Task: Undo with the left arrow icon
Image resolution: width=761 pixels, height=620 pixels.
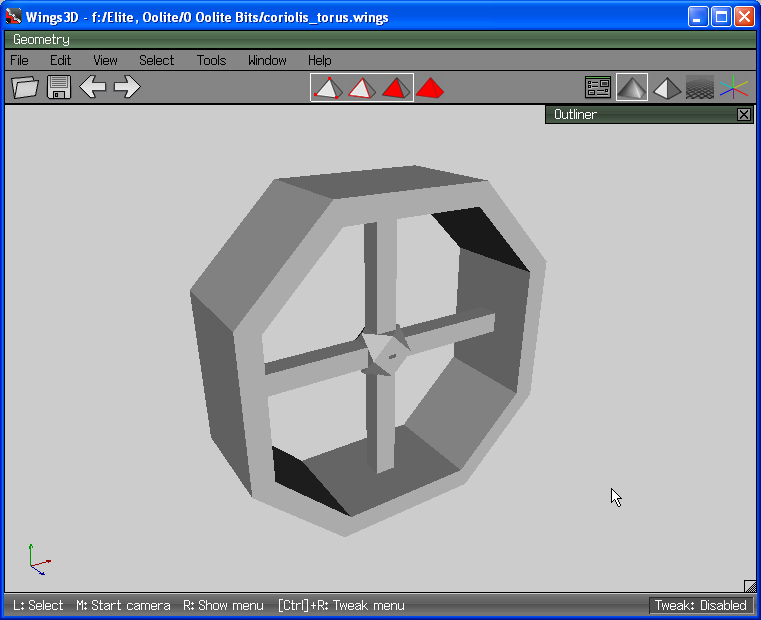Action: point(93,87)
